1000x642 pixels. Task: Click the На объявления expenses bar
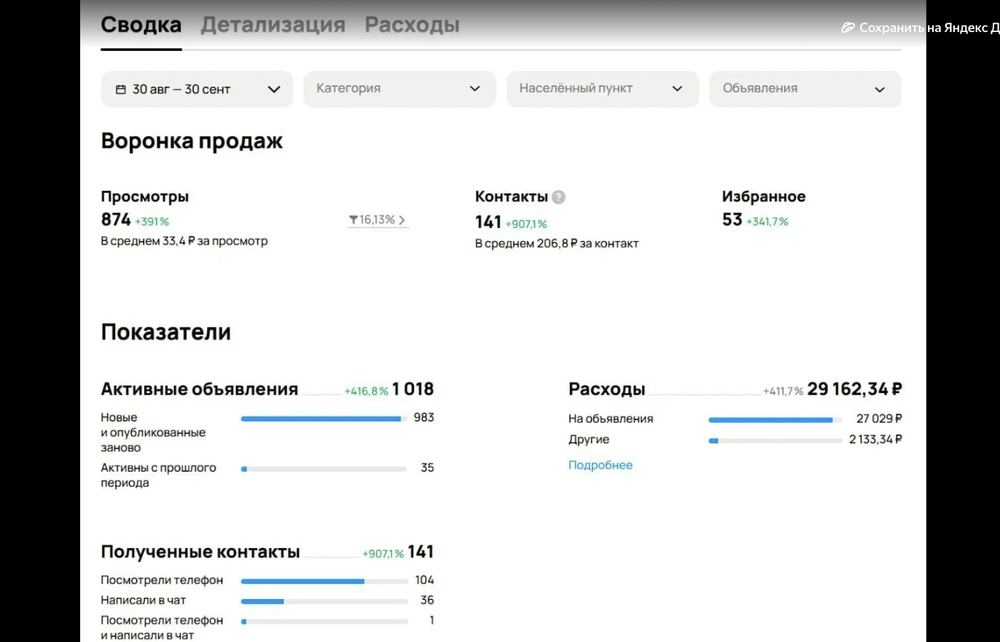click(775, 420)
